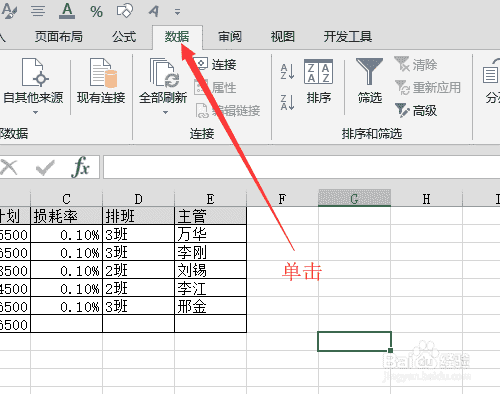The height and width of the screenshot is (394, 500).
Task: Select the cell containing 万华
Action: (x=210, y=234)
